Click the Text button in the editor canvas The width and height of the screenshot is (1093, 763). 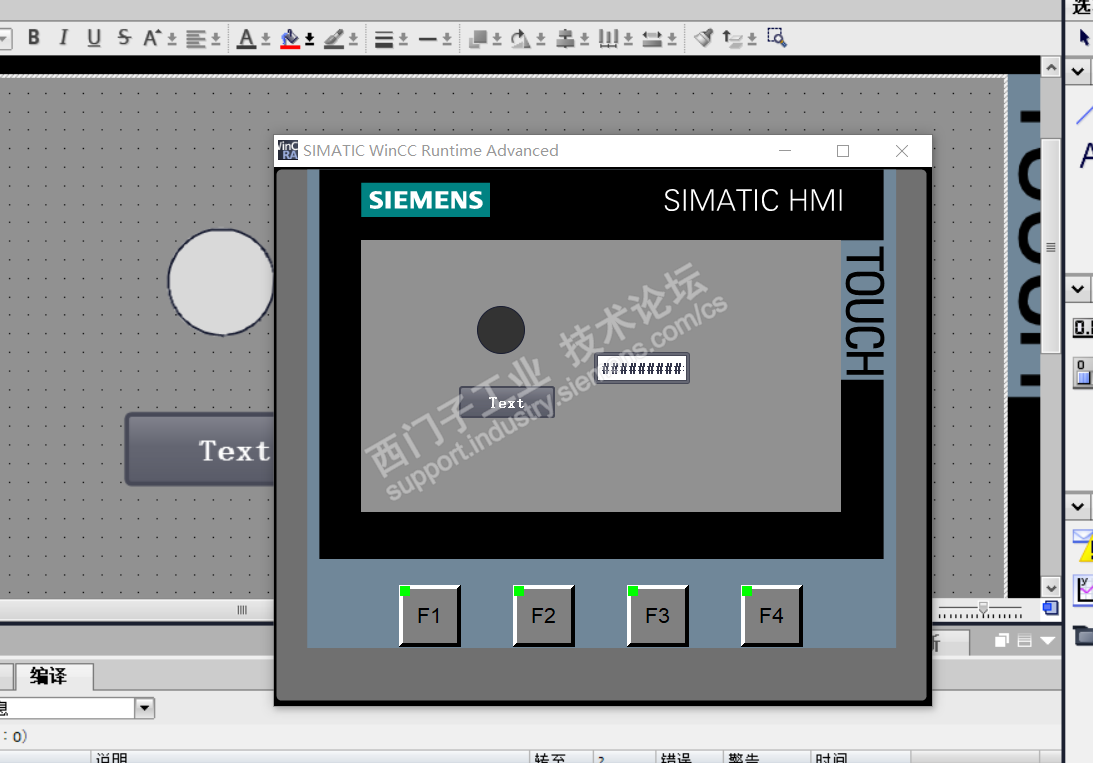(201, 449)
